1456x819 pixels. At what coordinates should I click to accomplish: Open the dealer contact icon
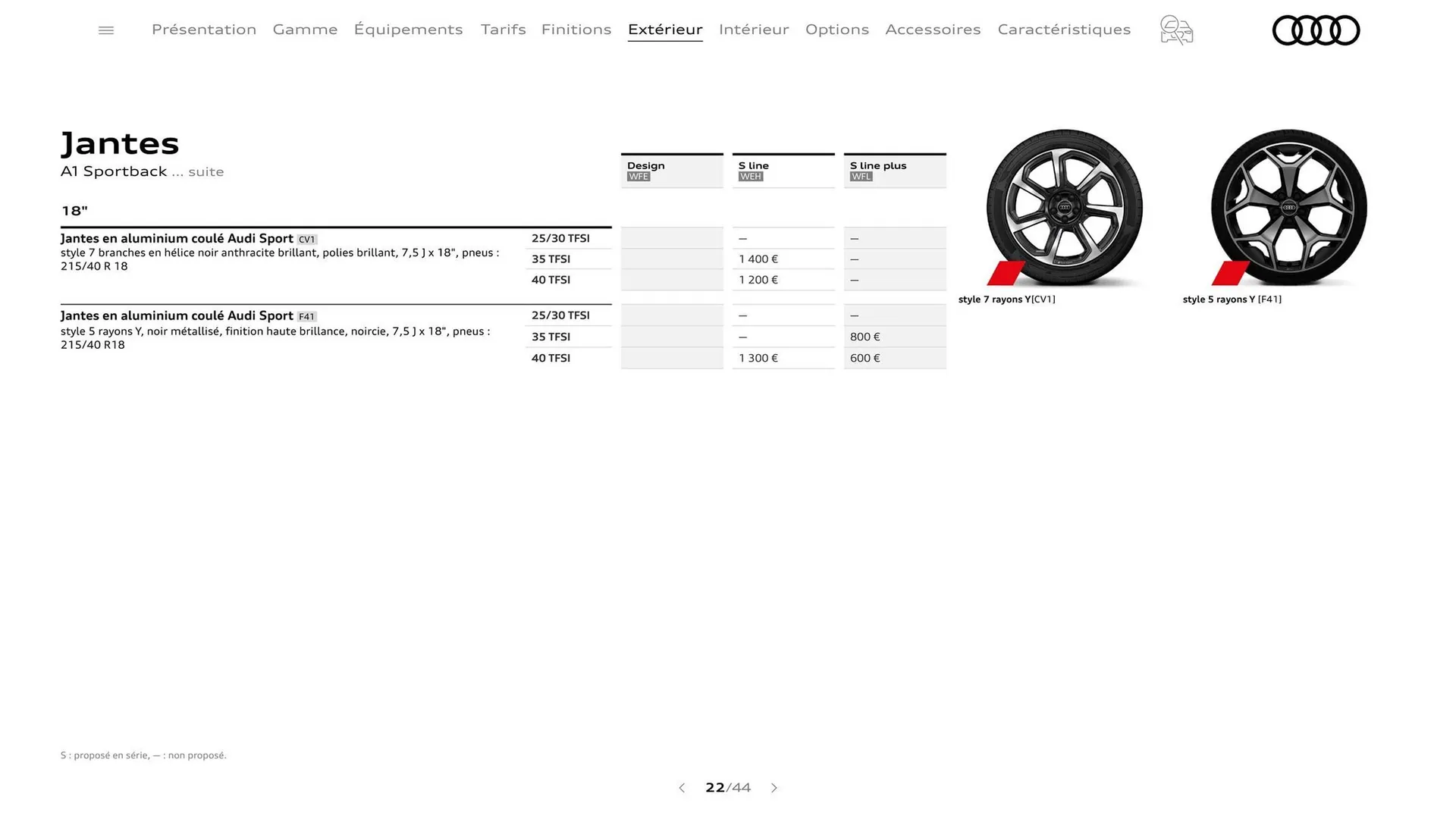tap(1175, 30)
